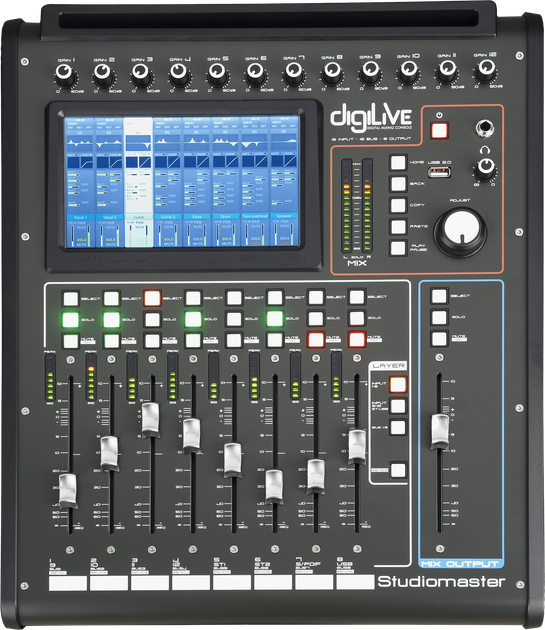Screen dimensions: 545x630
Task: Tap Speaker channel name on touchscreen
Action: click(284, 216)
